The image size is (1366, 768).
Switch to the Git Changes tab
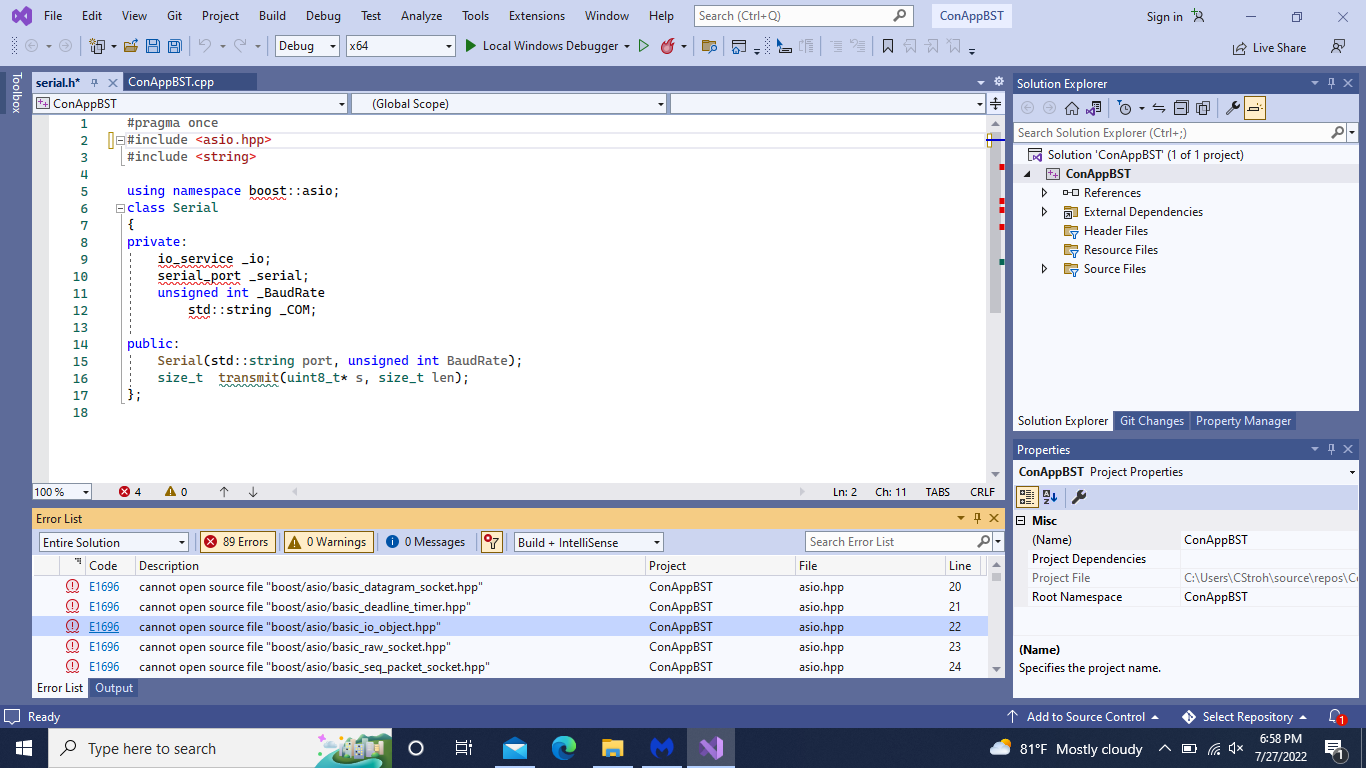pyautogui.click(x=1151, y=421)
